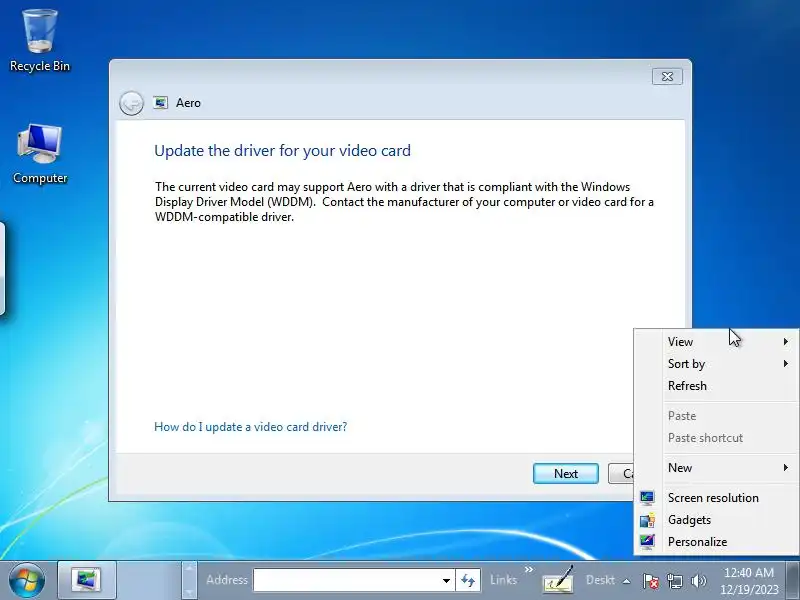Open 'How do I update a video card driver?' link

(x=251, y=427)
